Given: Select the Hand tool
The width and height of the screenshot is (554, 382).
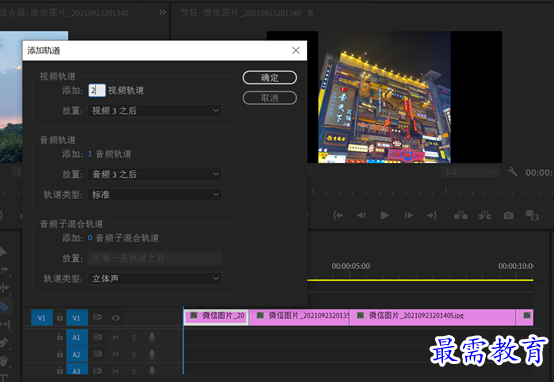Looking at the screenshot, I should pos(4,361).
